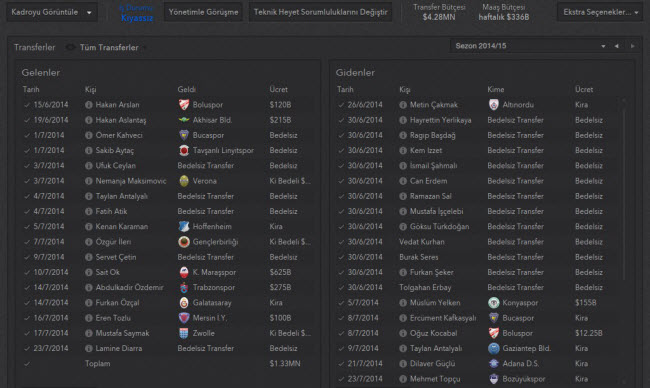Toggle checkmark on 5/7/2014 Kenan Karaman row
This screenshot has height=388, width=650.
point(27,227)
